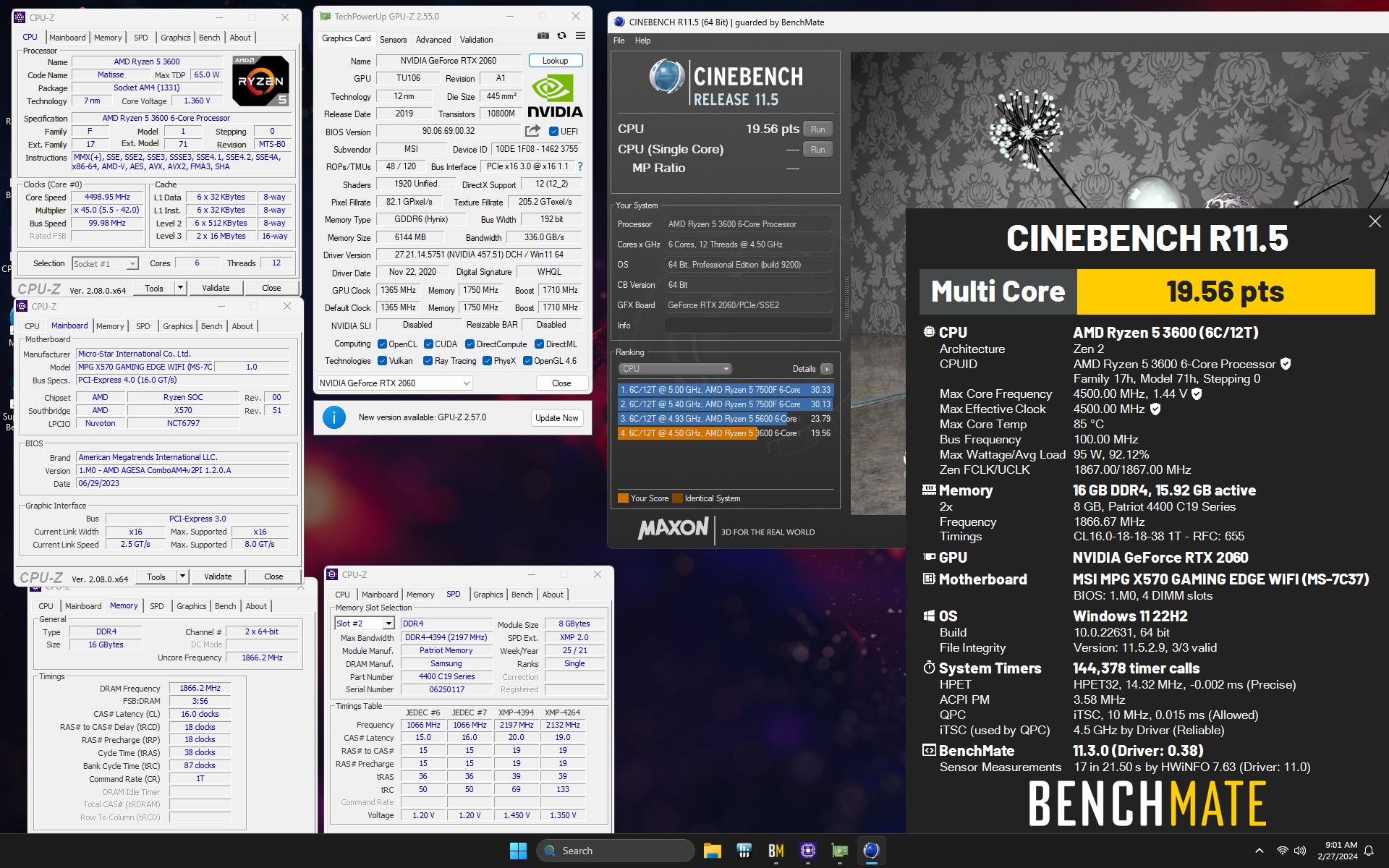Toggle the OpenCL checkbox
Viewport: 1389px width, 868px height.
382,344
